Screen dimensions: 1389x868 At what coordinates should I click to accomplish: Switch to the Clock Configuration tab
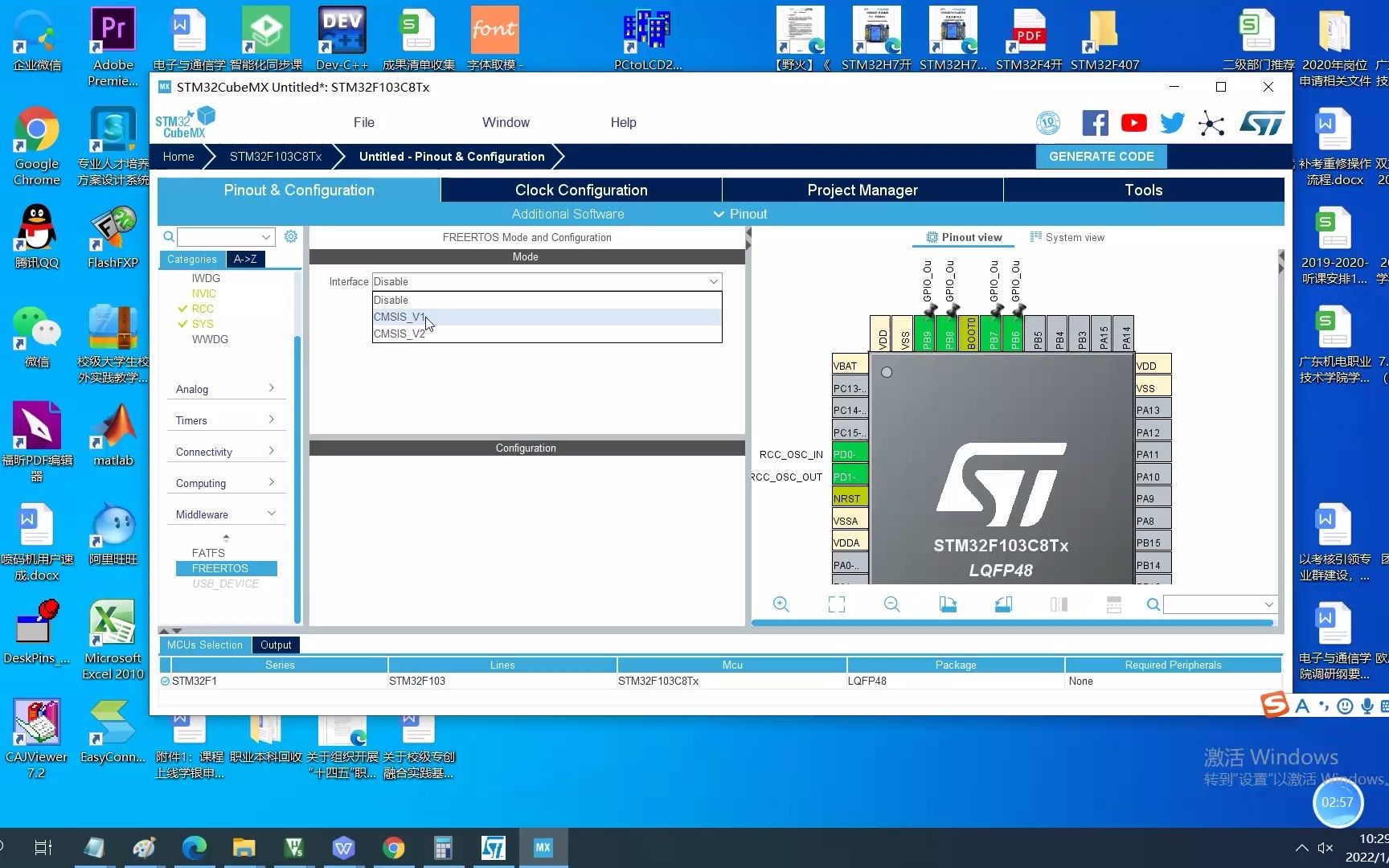pos(581,190)
